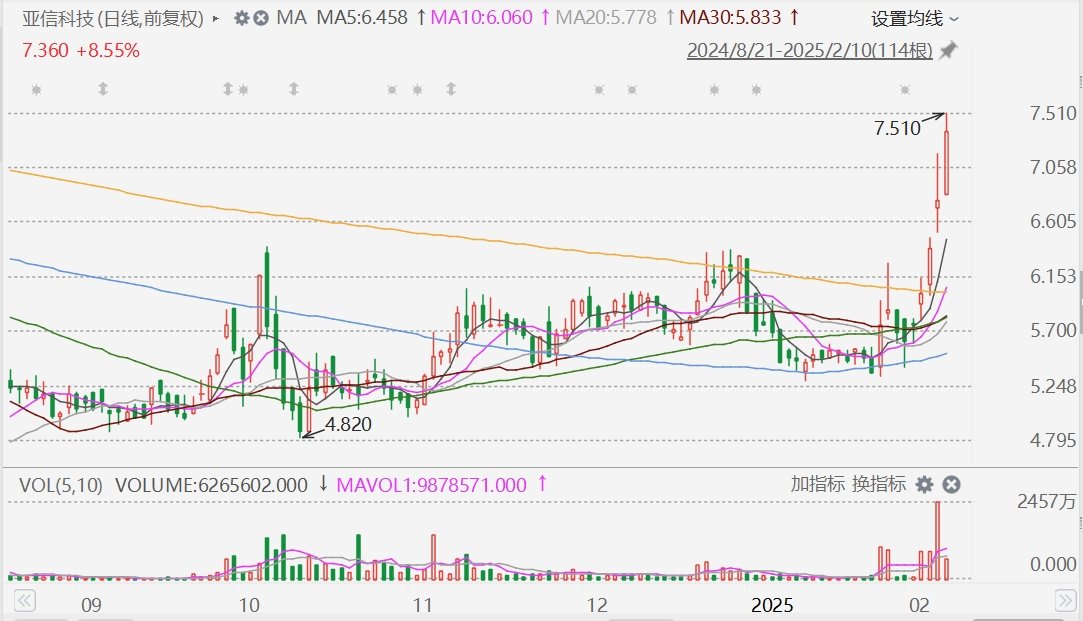The height and width of the screenshot is (621, 1083).
Task: Click the 5.248 price axis label
Action: (x=1053, y=386)
